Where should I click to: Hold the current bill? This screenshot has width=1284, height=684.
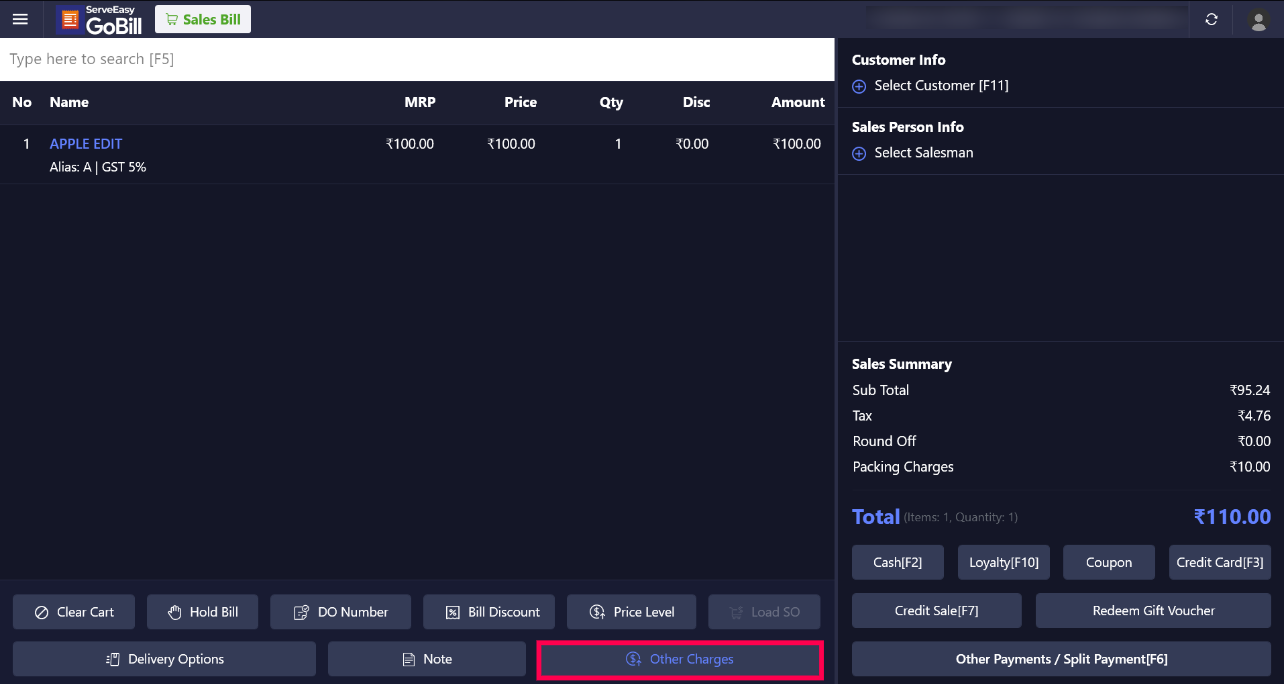204,612
